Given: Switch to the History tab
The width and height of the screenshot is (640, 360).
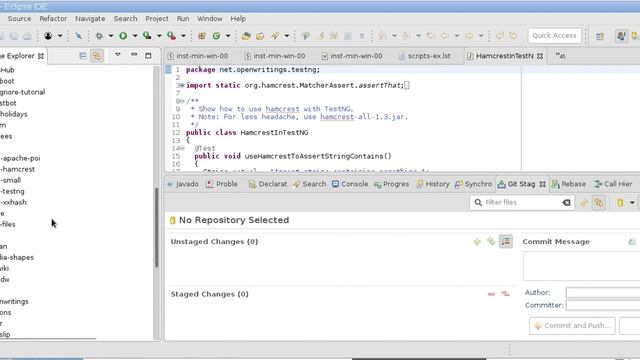Looking at the screenshot, I should click(433, 184).
